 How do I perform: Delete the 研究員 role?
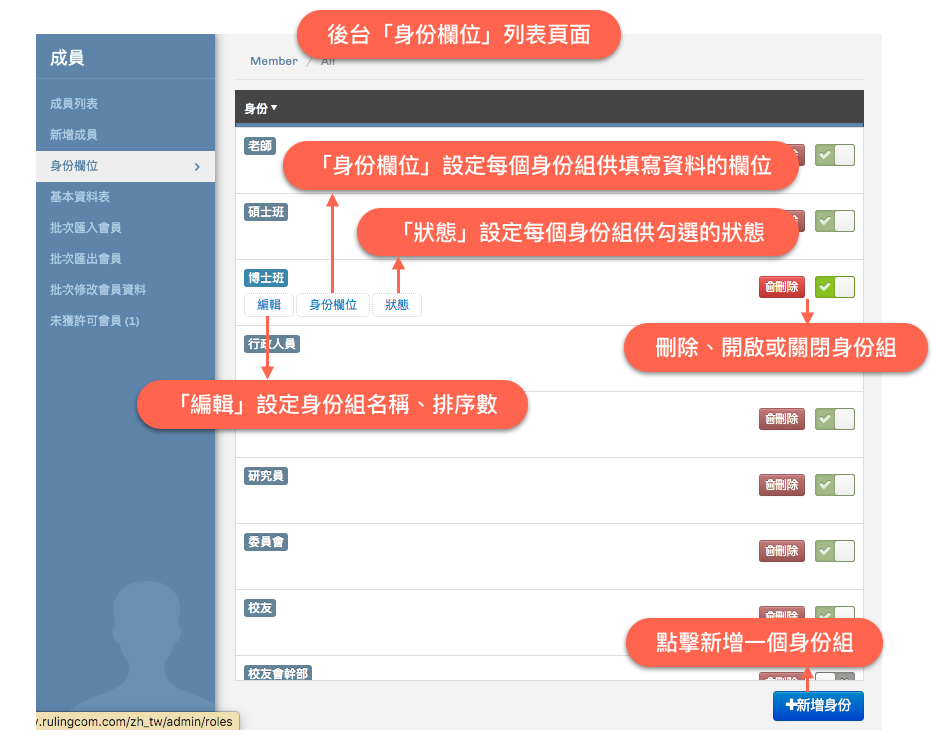point(781,485)
